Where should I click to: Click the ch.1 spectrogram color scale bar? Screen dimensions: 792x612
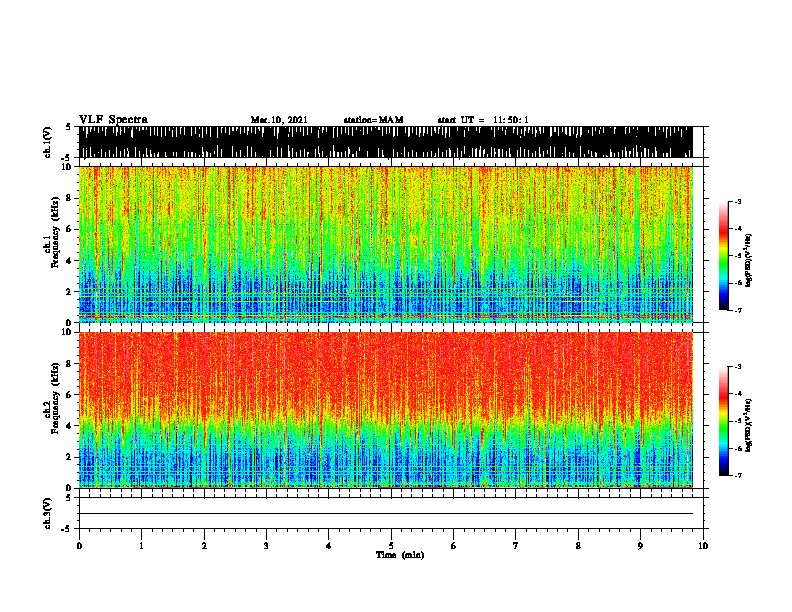(724, 256)
